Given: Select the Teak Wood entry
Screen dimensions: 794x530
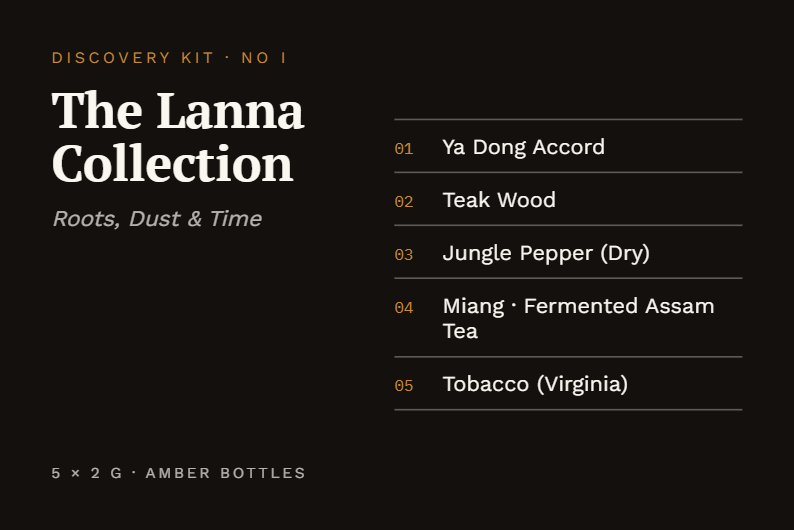Looking at the screenshot, I should click(x=568, y=199).
